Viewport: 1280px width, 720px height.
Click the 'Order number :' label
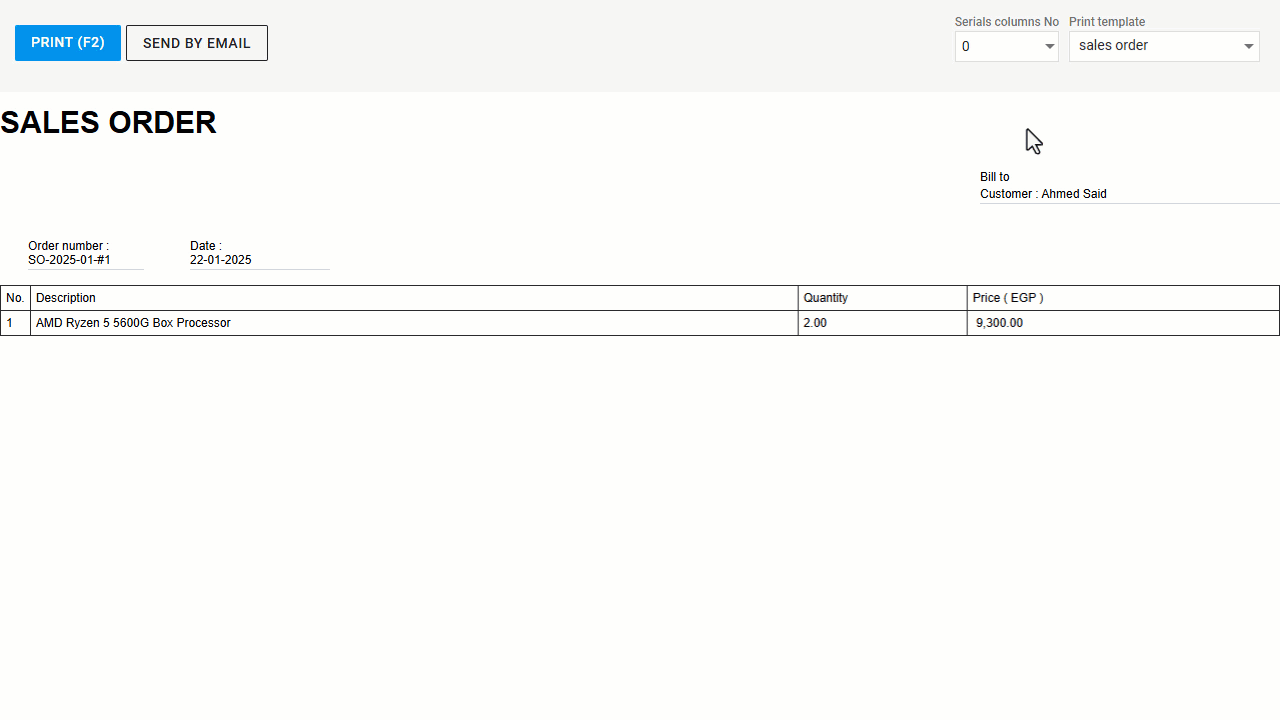click(68, 246)
